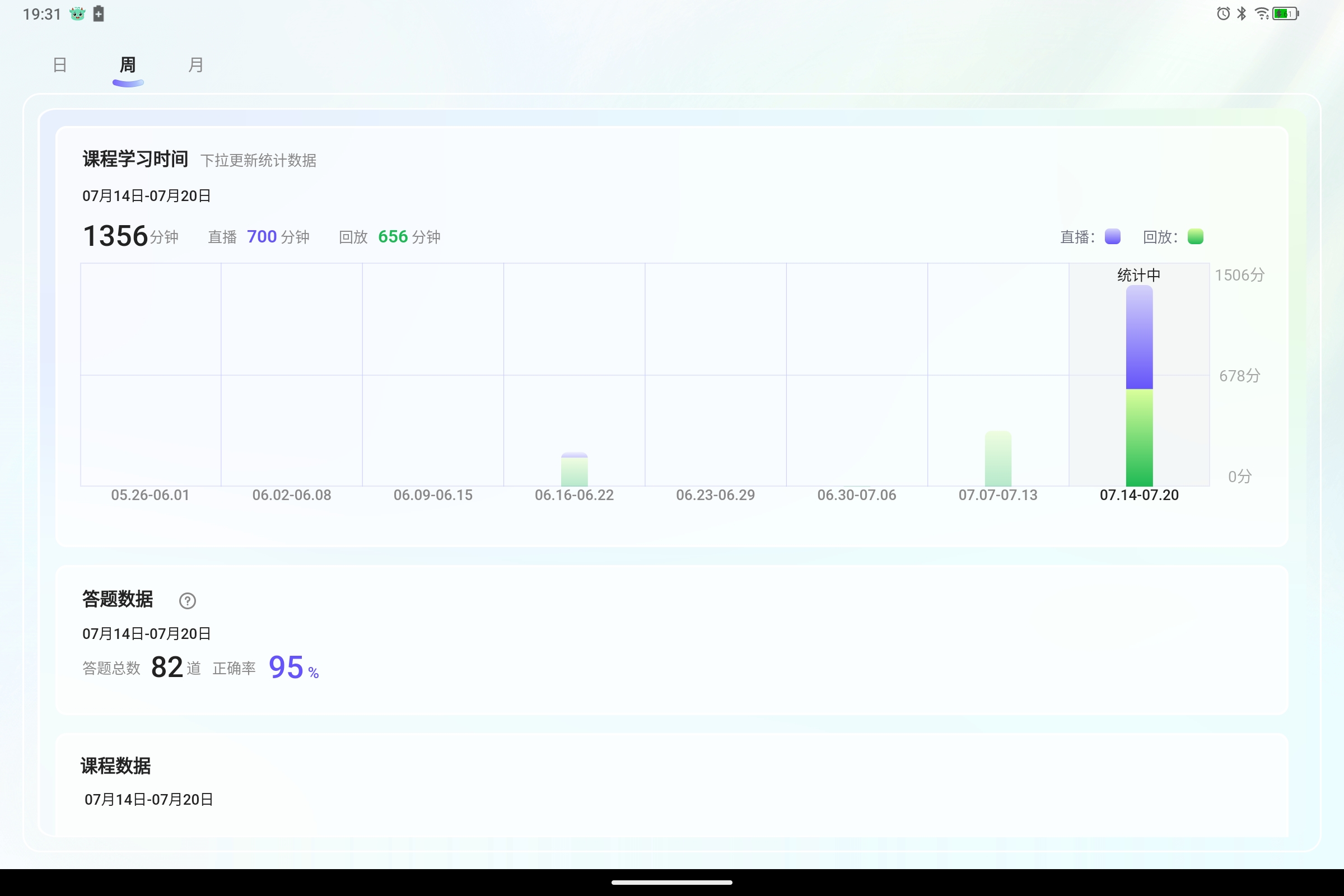The image size is (1344, 896).
Task: Click the 06.30-07.06 axis label
Action: [857, 496]
